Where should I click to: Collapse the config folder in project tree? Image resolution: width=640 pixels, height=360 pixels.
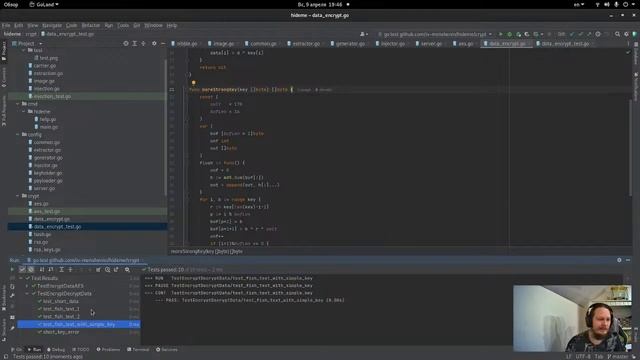(x=18, y=134)
